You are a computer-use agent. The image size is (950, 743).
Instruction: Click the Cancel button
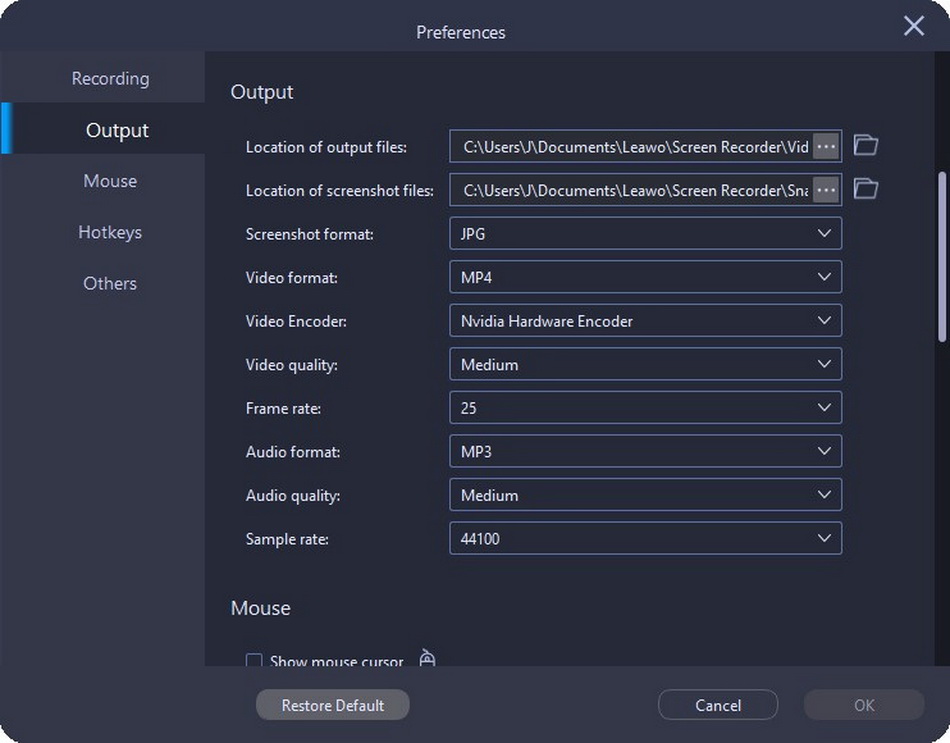pos(718,704)
